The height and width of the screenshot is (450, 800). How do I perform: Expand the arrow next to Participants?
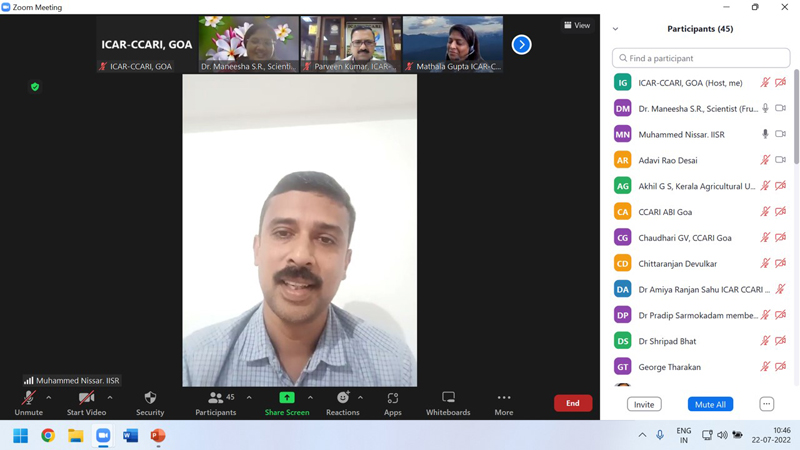tap(249, 397)
